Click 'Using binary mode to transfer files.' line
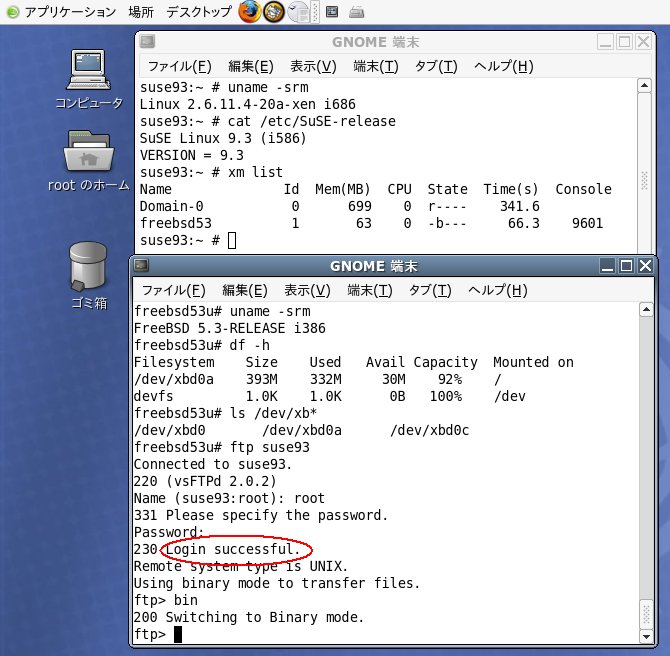The image size is (670, 656). 277,583
